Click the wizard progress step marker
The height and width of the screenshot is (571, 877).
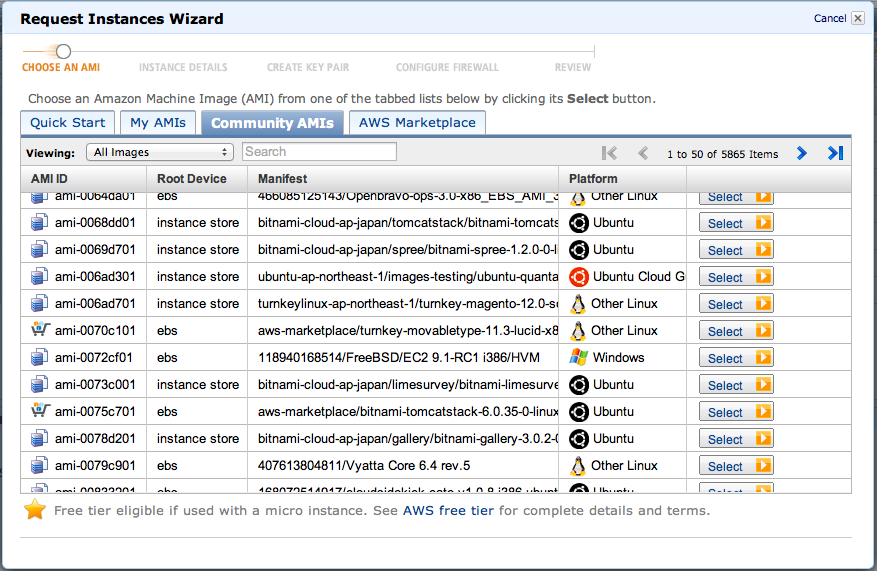click(x=63, y=51)
